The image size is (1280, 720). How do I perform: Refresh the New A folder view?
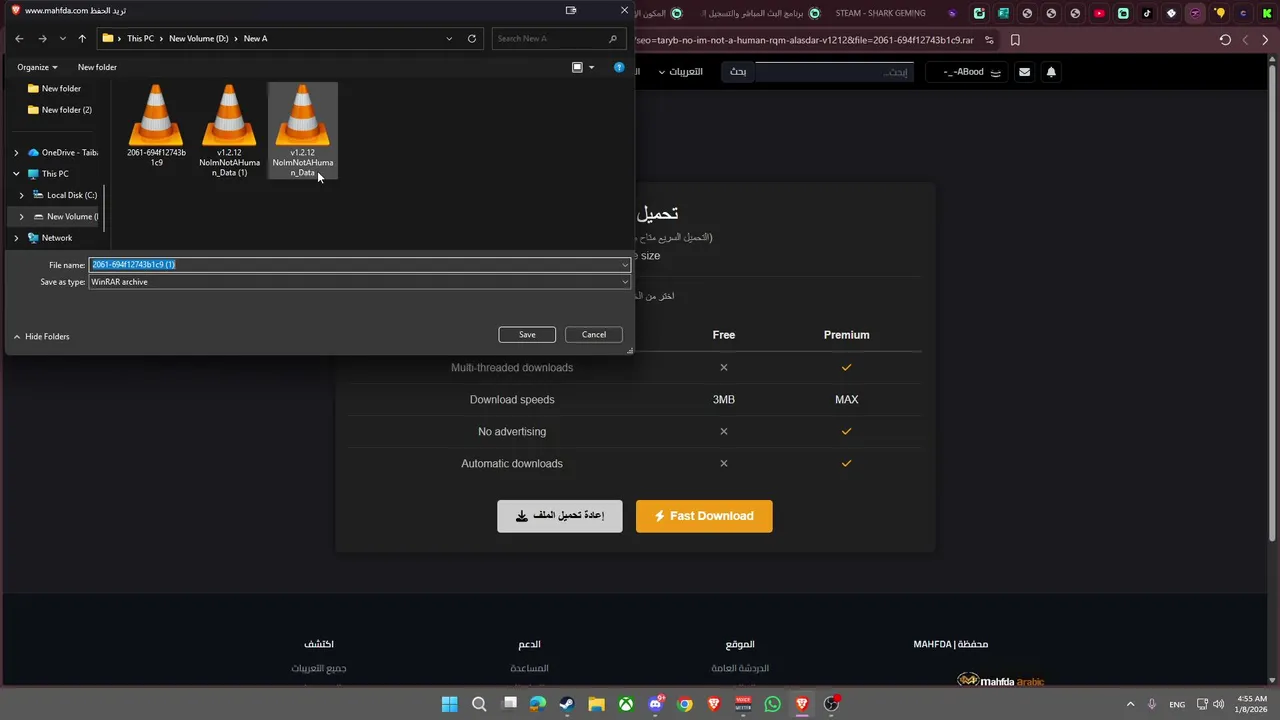click(x=472, y=38)
